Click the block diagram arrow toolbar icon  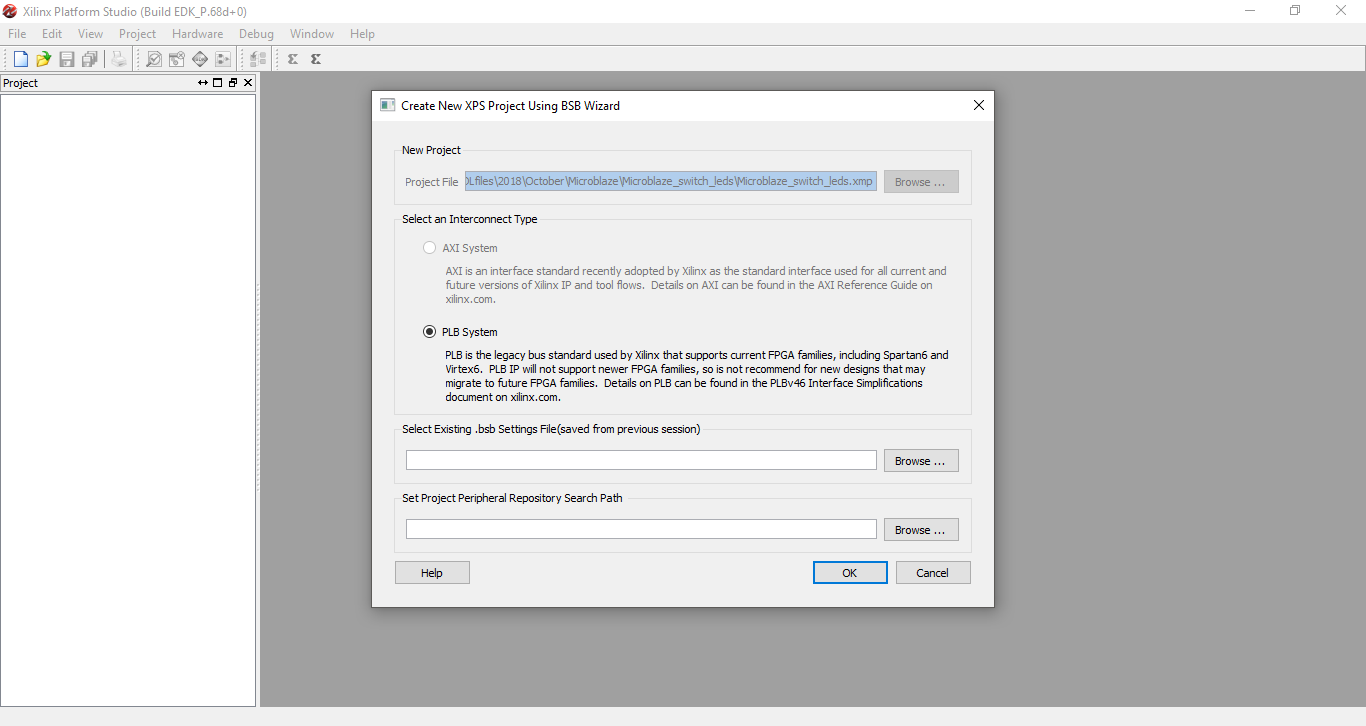(223, 59)
